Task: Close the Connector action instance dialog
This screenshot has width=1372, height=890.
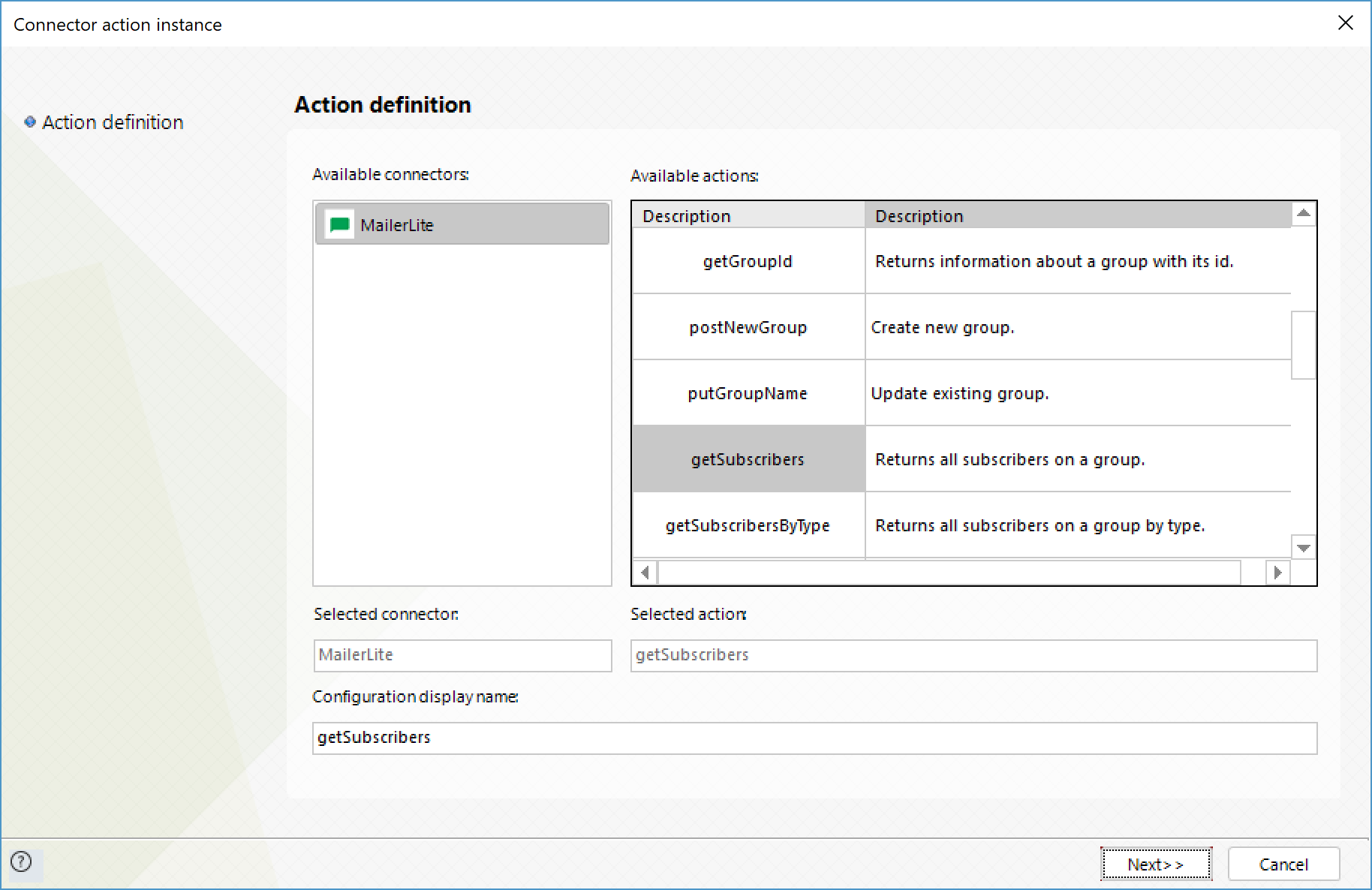Action: 1346,23
